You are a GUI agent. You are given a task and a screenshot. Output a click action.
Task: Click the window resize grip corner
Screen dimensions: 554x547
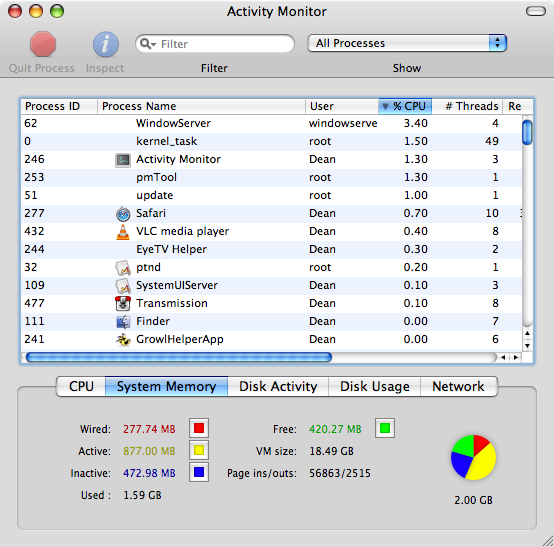coord(548,541)
